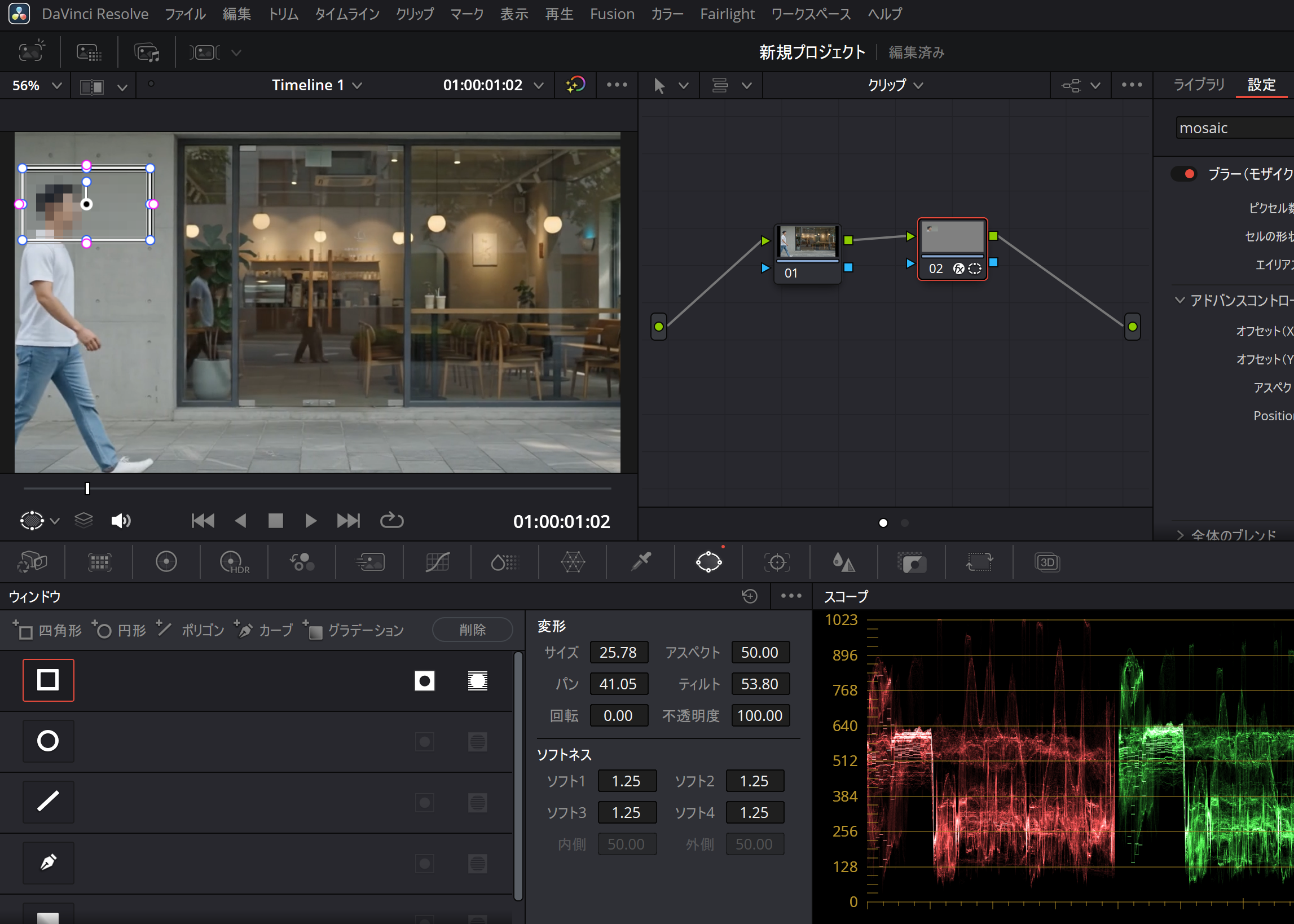The image size is (1294, 924).
Task: Open the Fusion menu
Action: point(612,14)
